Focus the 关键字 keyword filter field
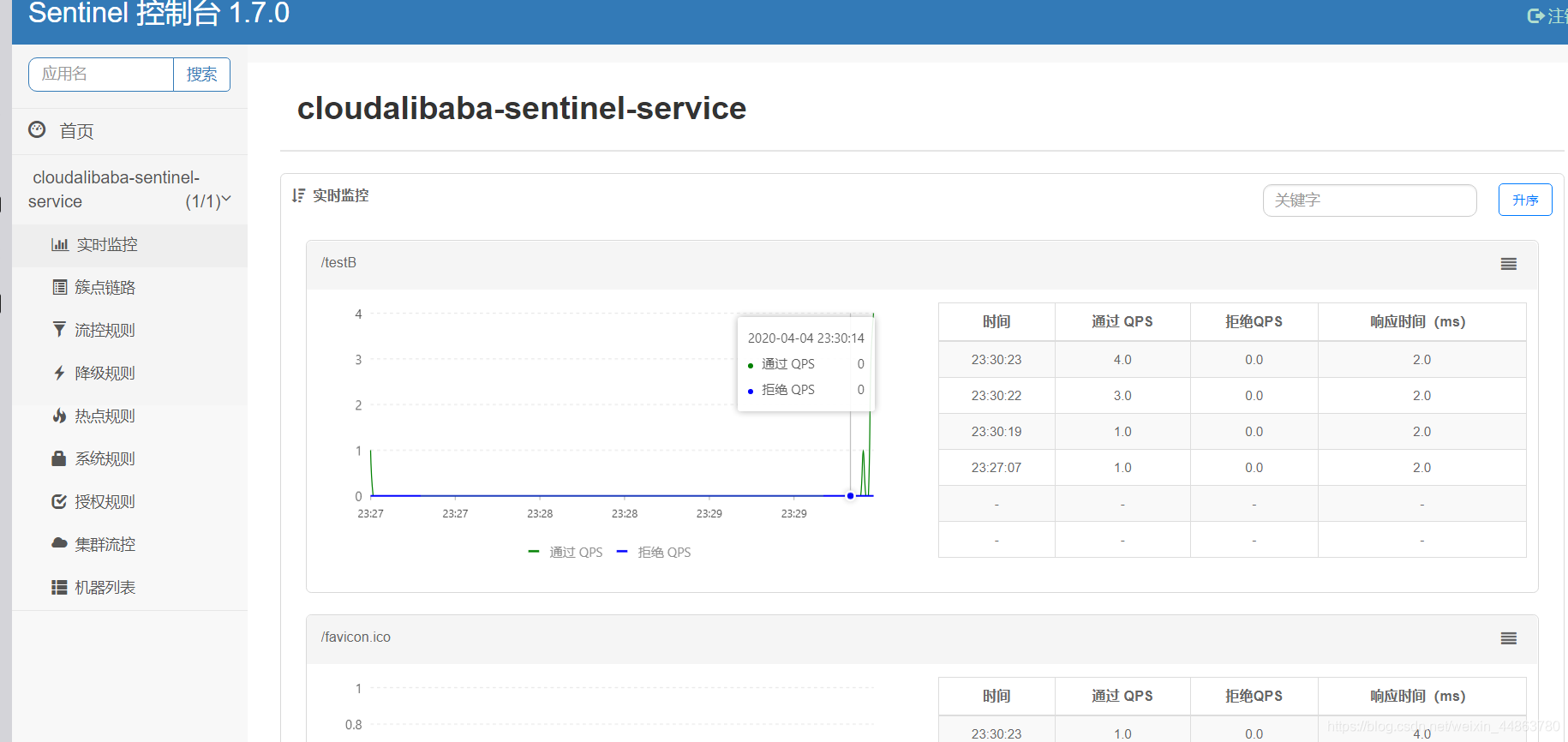The height and width of the screenshot is (742, 1568). point(1369,200)
